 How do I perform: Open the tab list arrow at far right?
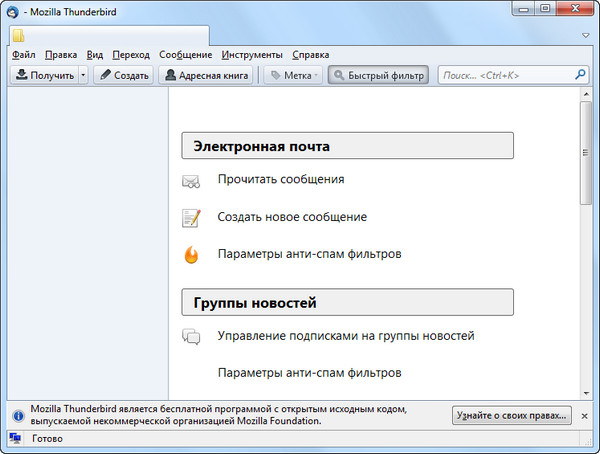pos(585,34)
